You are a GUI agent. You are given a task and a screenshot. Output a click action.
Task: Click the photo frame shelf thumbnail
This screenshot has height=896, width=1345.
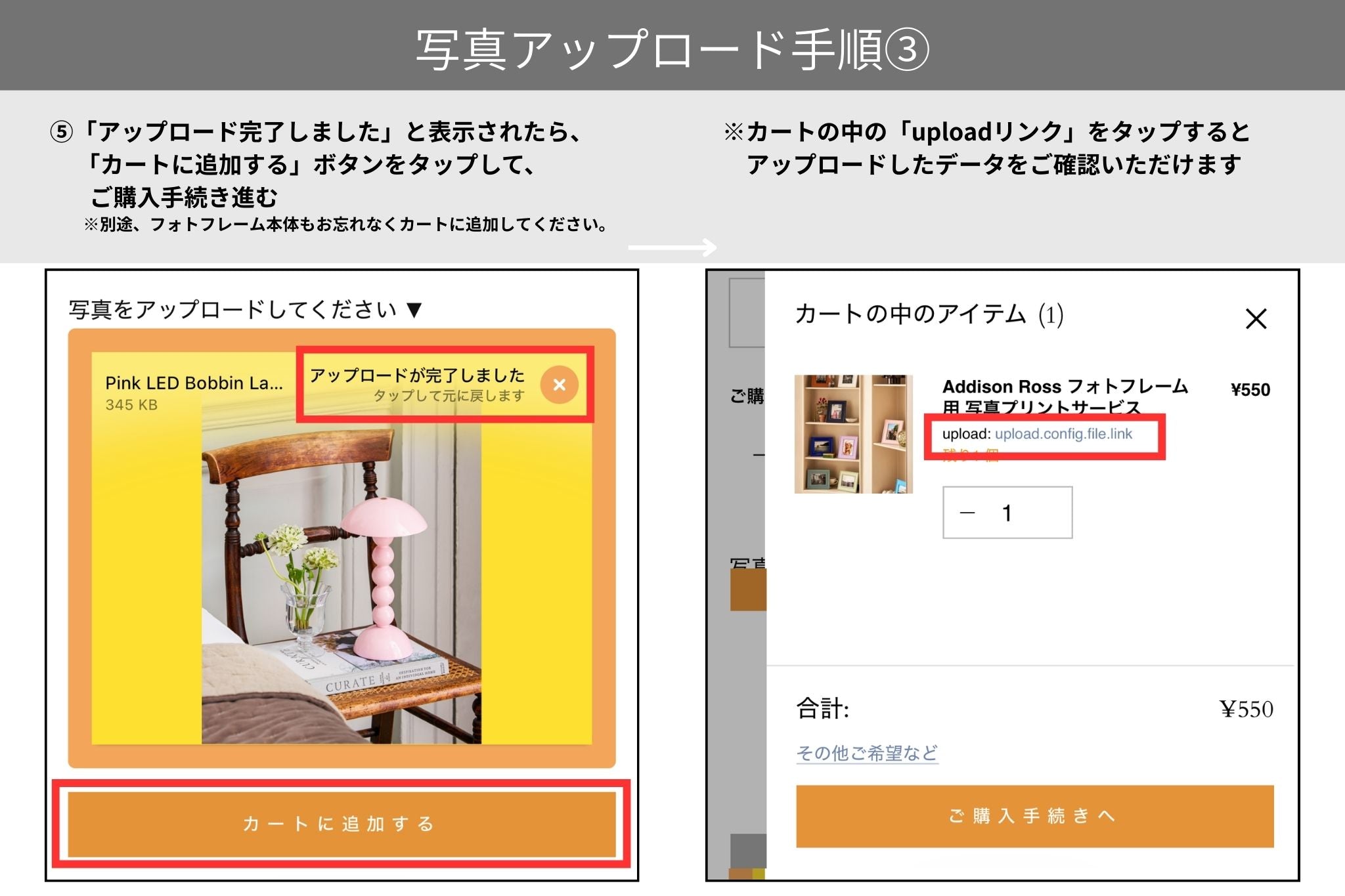[853, 434]
